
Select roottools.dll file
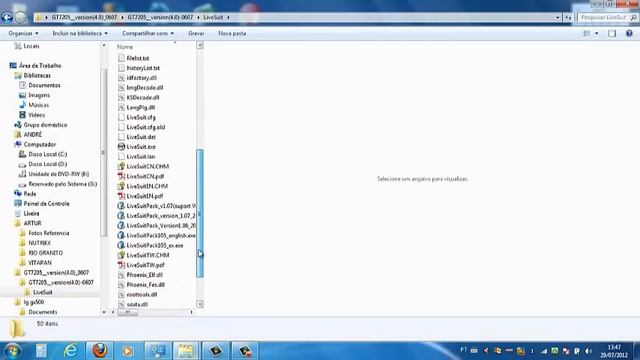tap(142, 294)
